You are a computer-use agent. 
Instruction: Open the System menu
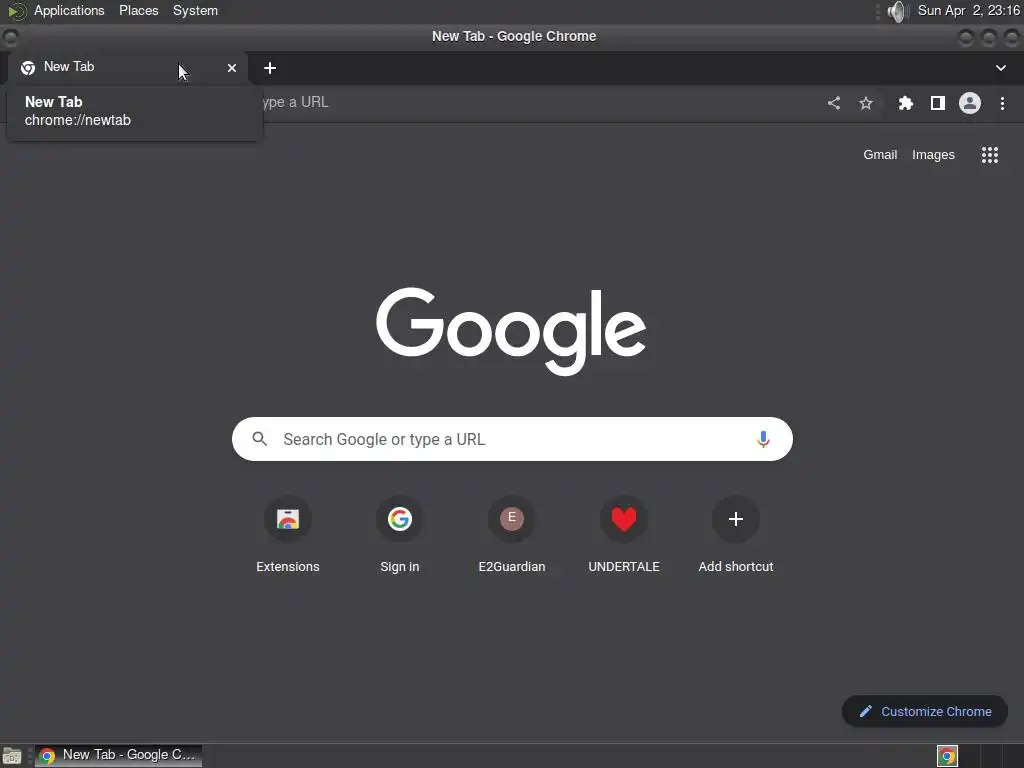(x=195, y=10)
